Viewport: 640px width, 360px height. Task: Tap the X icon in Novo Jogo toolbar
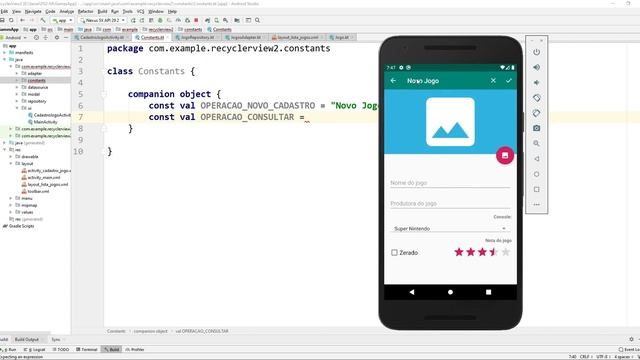click(493, 80)
